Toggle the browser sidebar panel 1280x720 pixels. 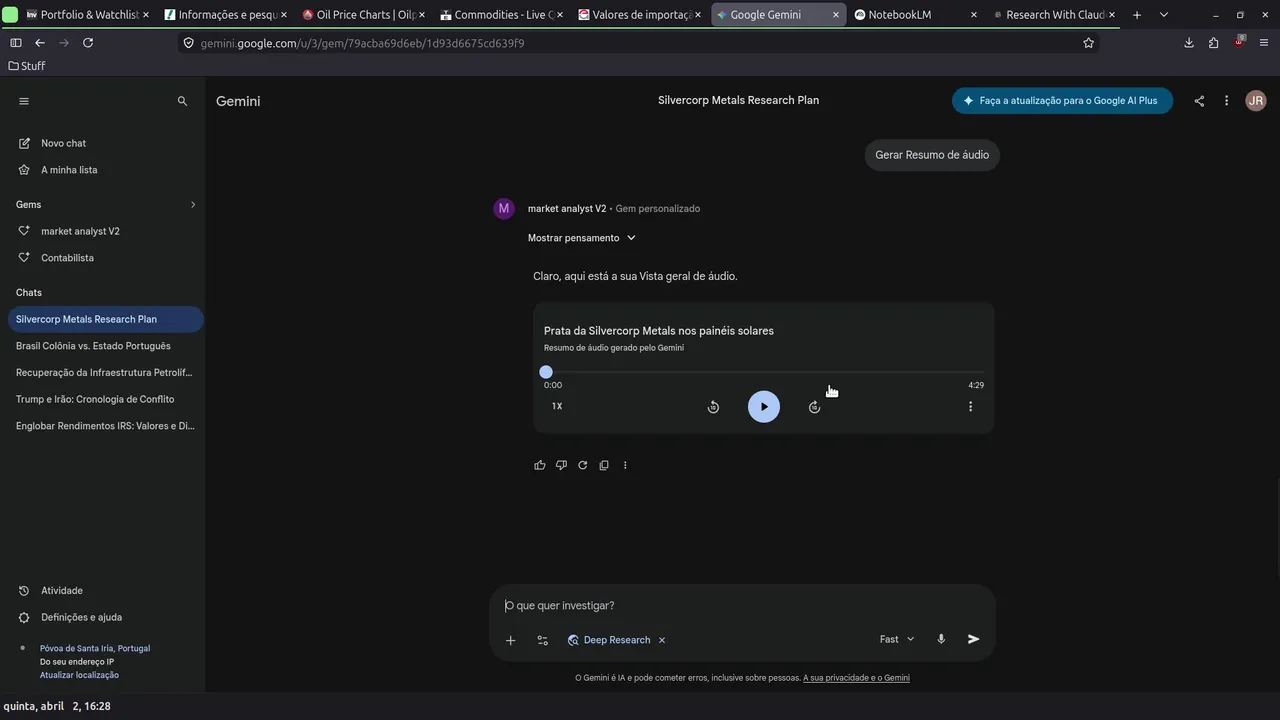pyautogui.click(x=15, y=43)
